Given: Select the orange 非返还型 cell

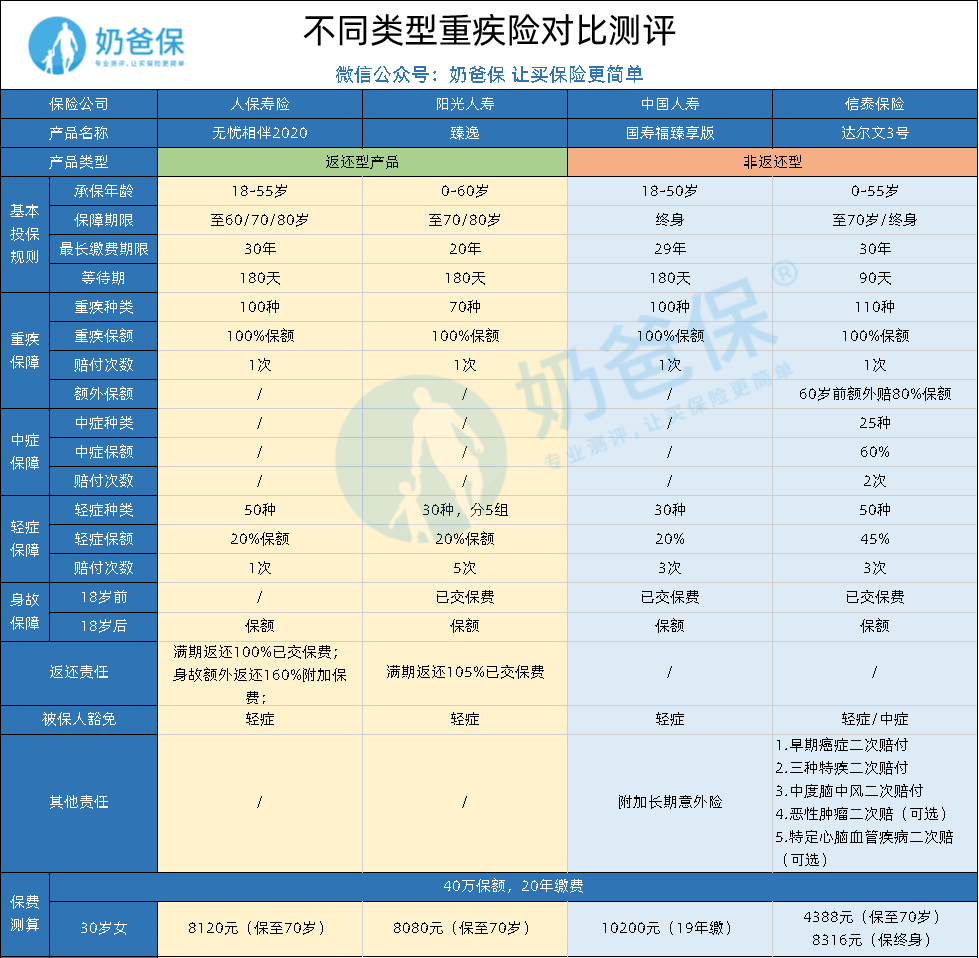Looking at the screenshot, I should (772, 162).
